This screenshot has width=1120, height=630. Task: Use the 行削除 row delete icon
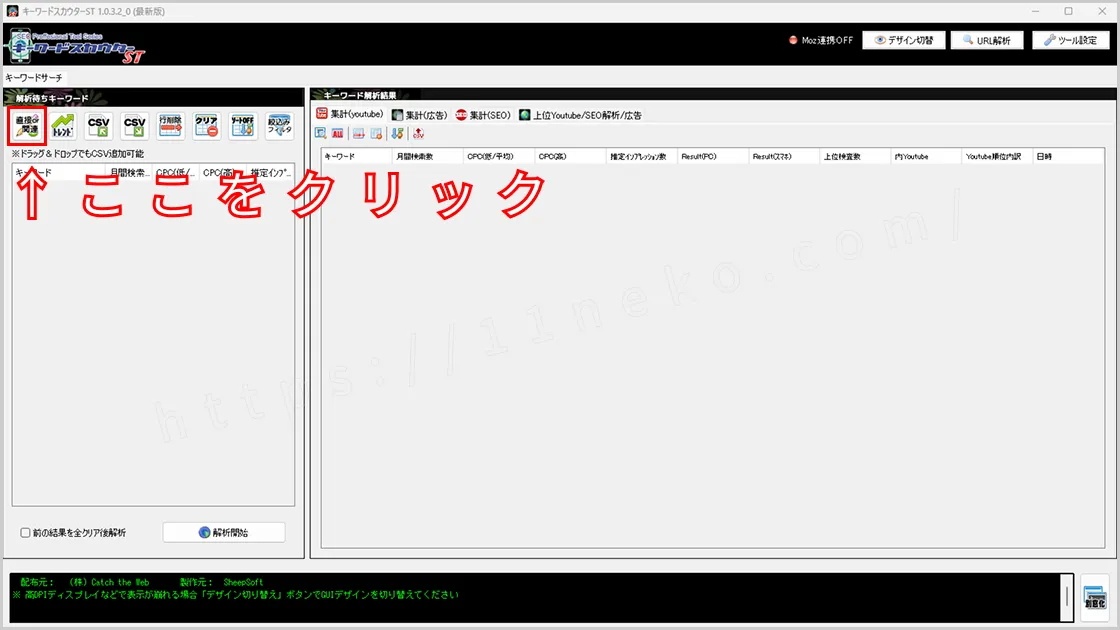[171, 125]
